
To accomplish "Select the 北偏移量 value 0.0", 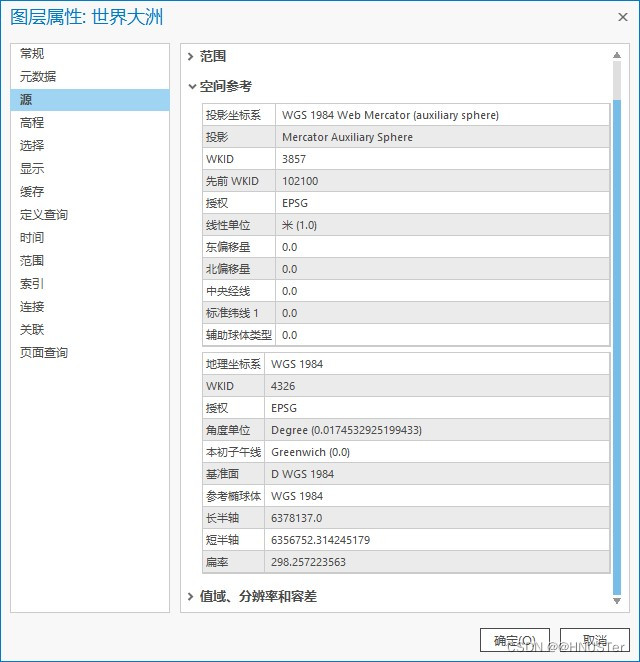I will pyautogui.click(x=289, y=269).
